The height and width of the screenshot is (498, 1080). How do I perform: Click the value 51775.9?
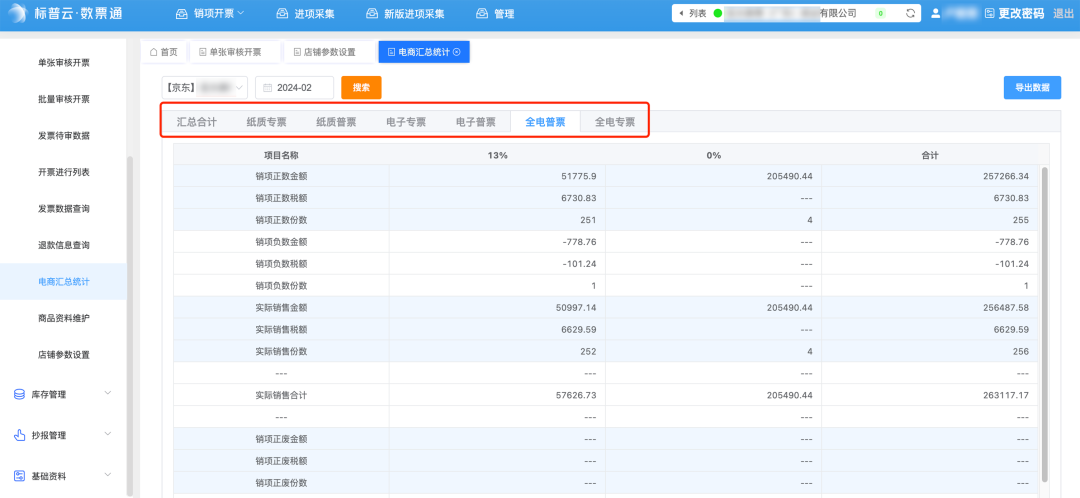579,176
